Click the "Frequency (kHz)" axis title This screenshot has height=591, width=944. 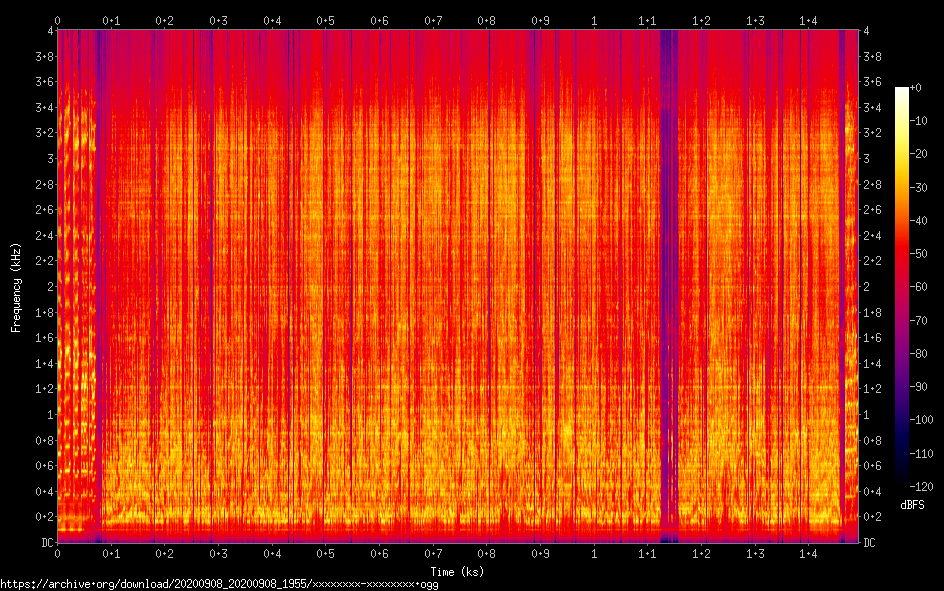point(16,288)
